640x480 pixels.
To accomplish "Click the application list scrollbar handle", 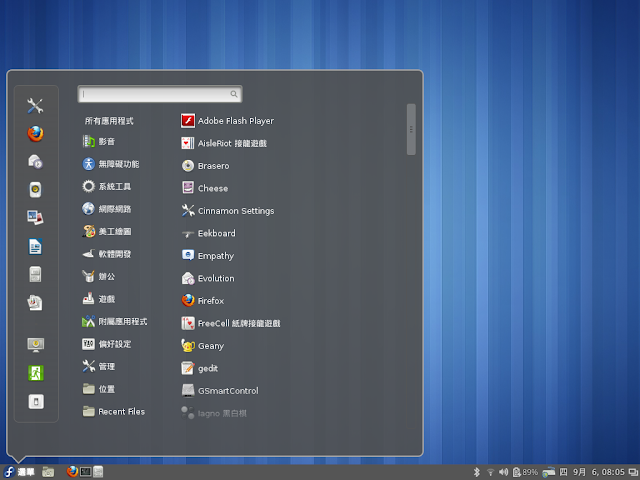I will [411, 129].
